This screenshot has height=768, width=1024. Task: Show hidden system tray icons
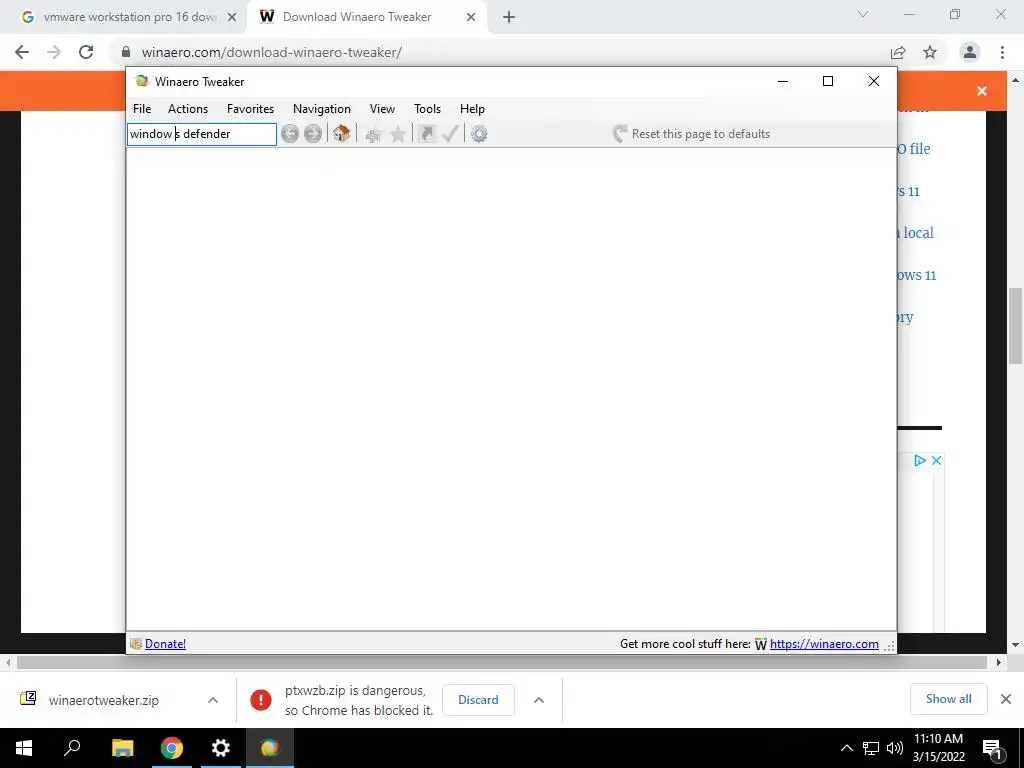pyautogui.click(x=846, y=748)
